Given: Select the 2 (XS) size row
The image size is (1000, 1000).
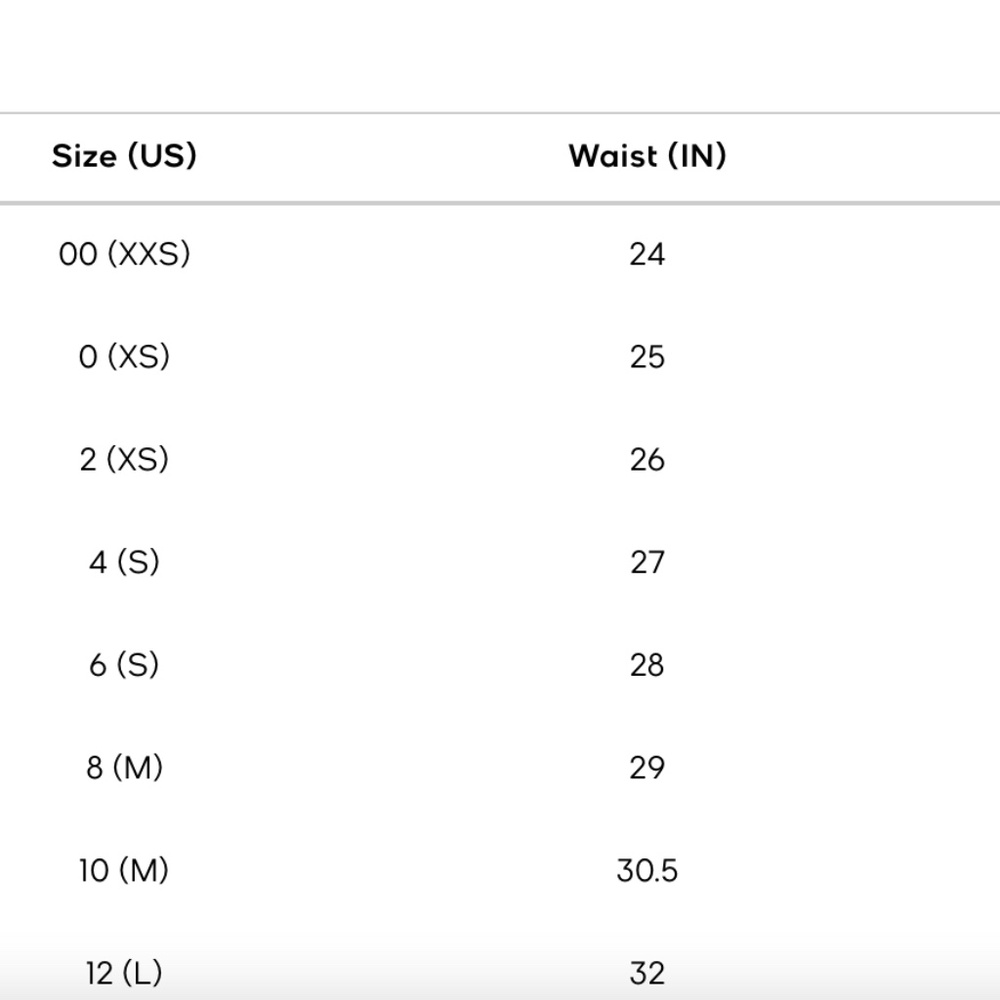Looking at the screenshot, I should tap(500, 459).
